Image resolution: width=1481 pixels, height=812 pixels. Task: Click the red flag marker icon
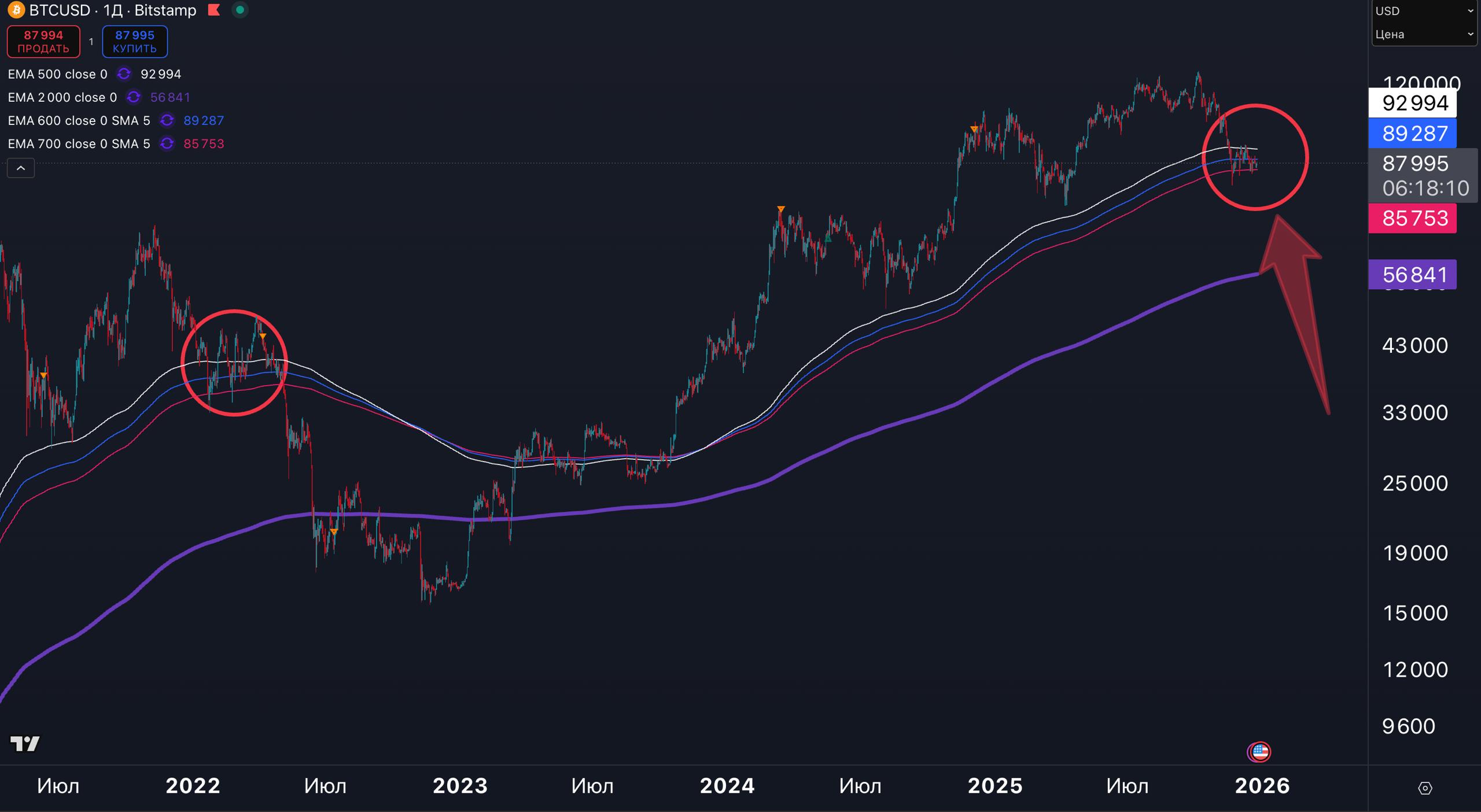coord(214,10)
